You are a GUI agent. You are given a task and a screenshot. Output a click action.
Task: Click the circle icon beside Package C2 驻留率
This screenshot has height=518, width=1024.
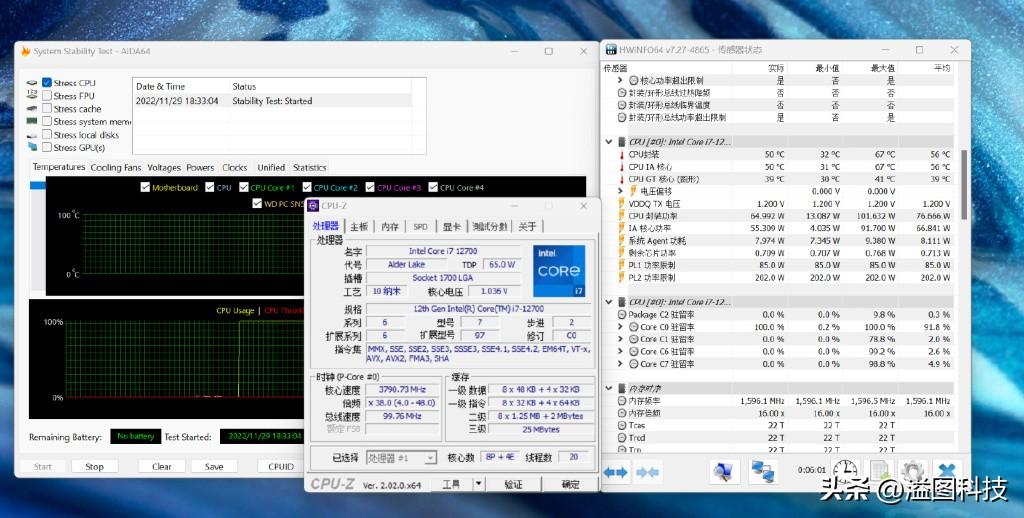(622, 315)
